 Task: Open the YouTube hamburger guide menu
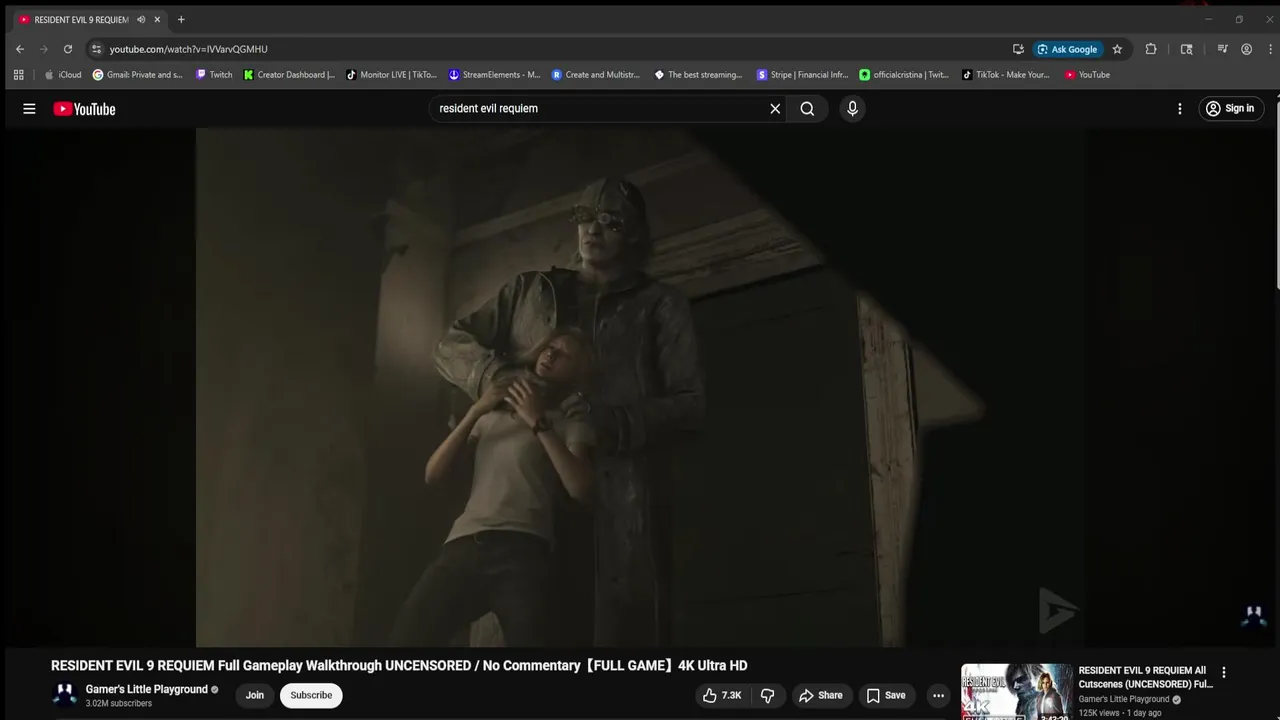pyautogui.click(x=29, y=109)
